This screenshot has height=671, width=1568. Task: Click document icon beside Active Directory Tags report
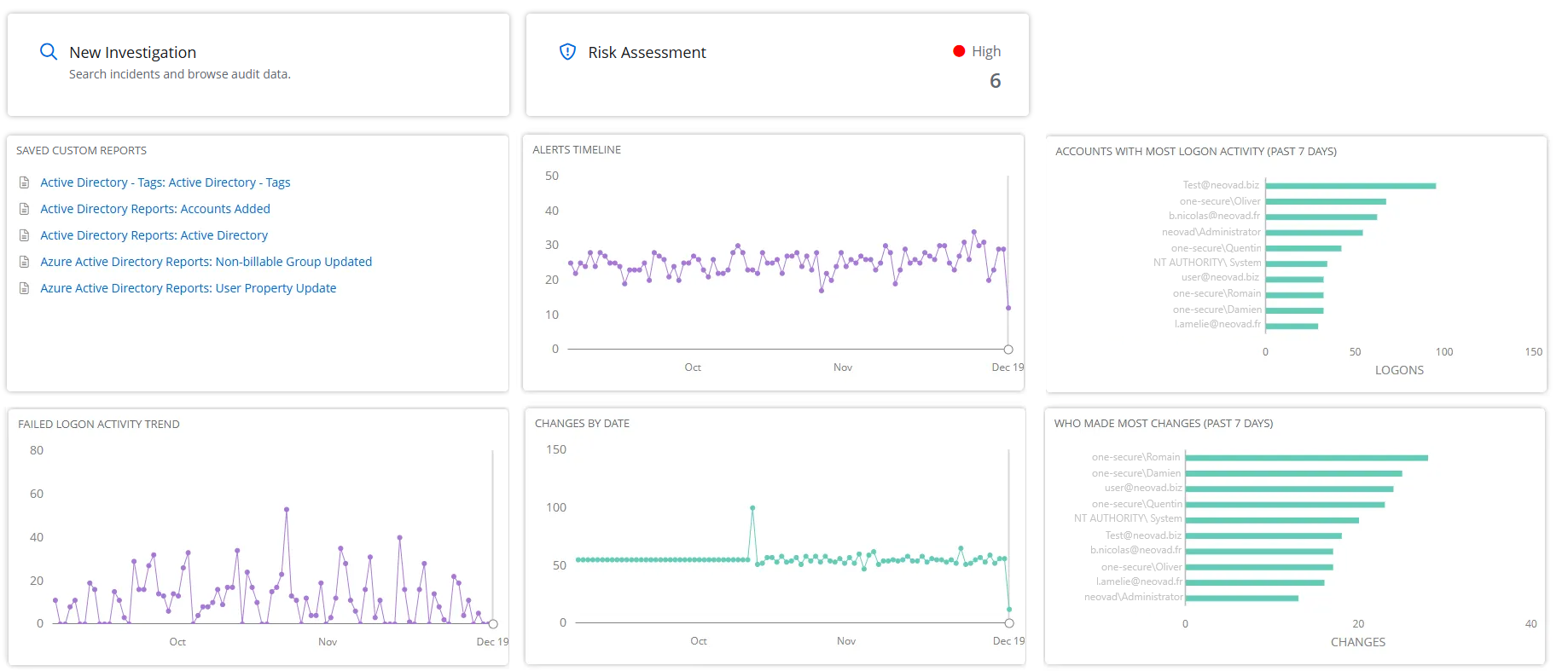point(25,182)
